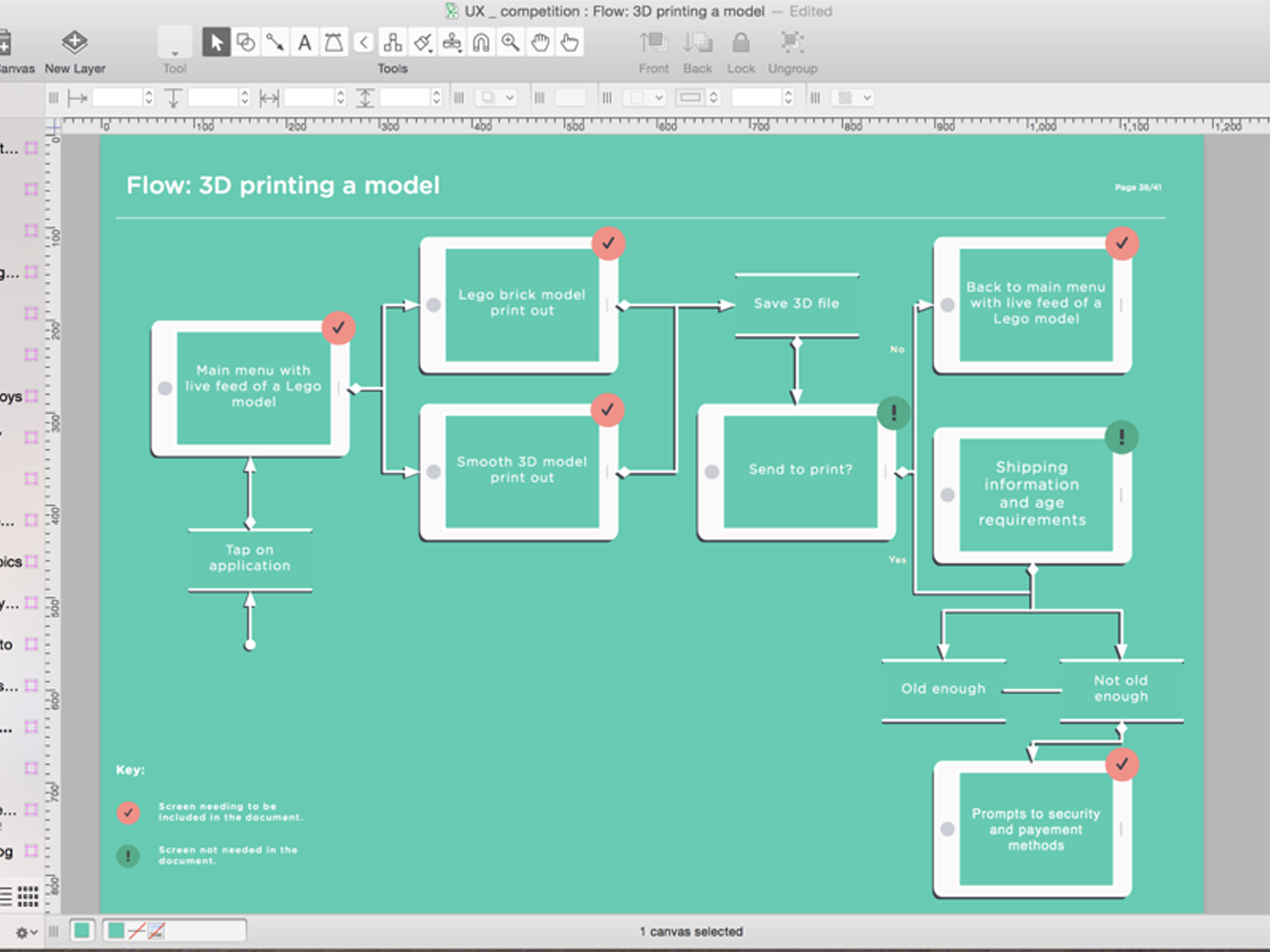Pick the Diagram hierarchy tool

click(393, 43)
